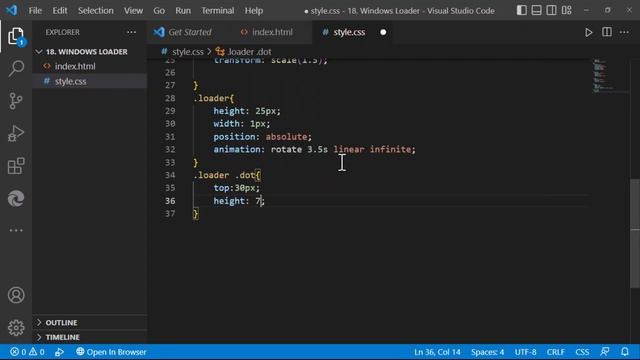The width and height of the screenshot is (640, 360).
Task: Click on 'absolute' value on line 31
Action: [x=287, y=137]
